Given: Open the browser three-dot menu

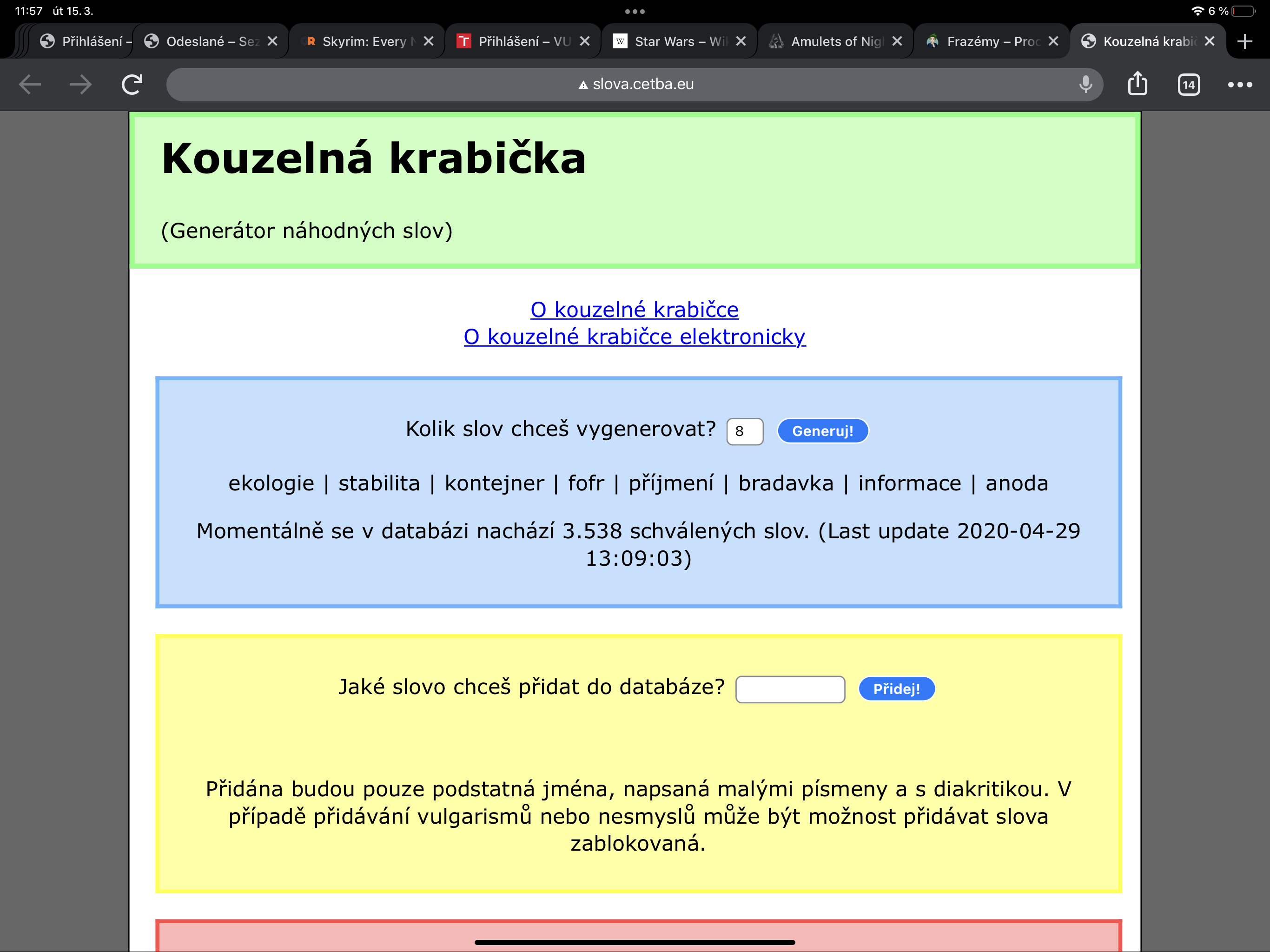Looking at the screenshot, I should [x=1240, y=85].
